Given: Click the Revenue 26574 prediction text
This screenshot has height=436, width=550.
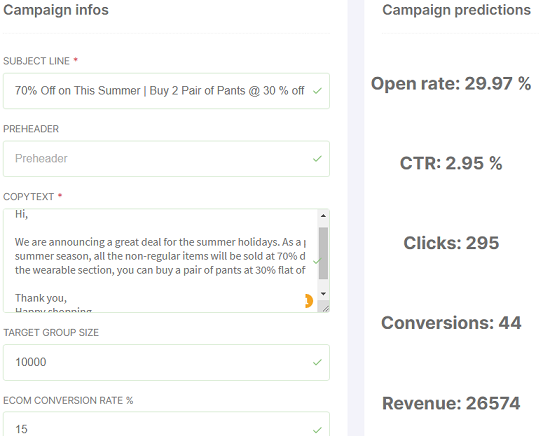Looking at the screenshot, I should [x=451, y=403].
